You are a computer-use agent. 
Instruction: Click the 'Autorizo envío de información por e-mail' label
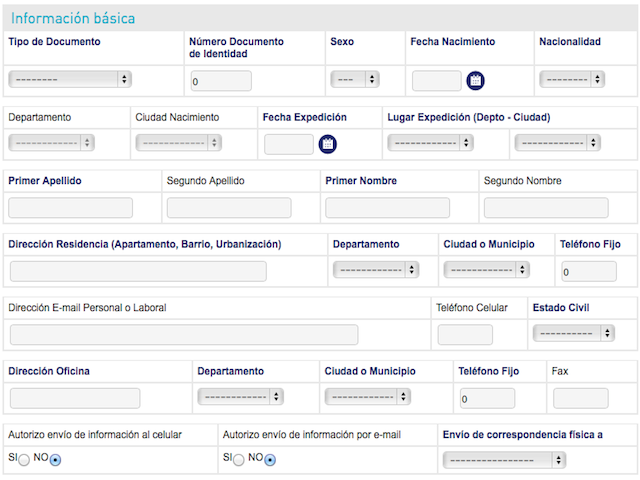pos(312,435)
